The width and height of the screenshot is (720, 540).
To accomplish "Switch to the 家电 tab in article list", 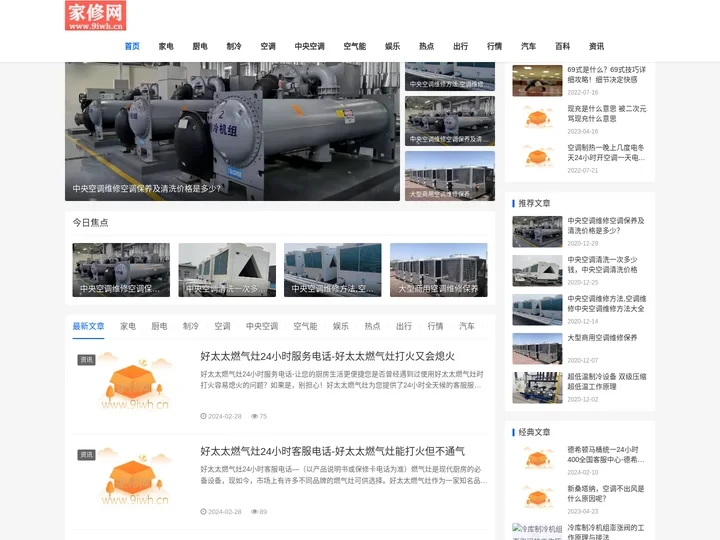I will click(x=128, y=326).
